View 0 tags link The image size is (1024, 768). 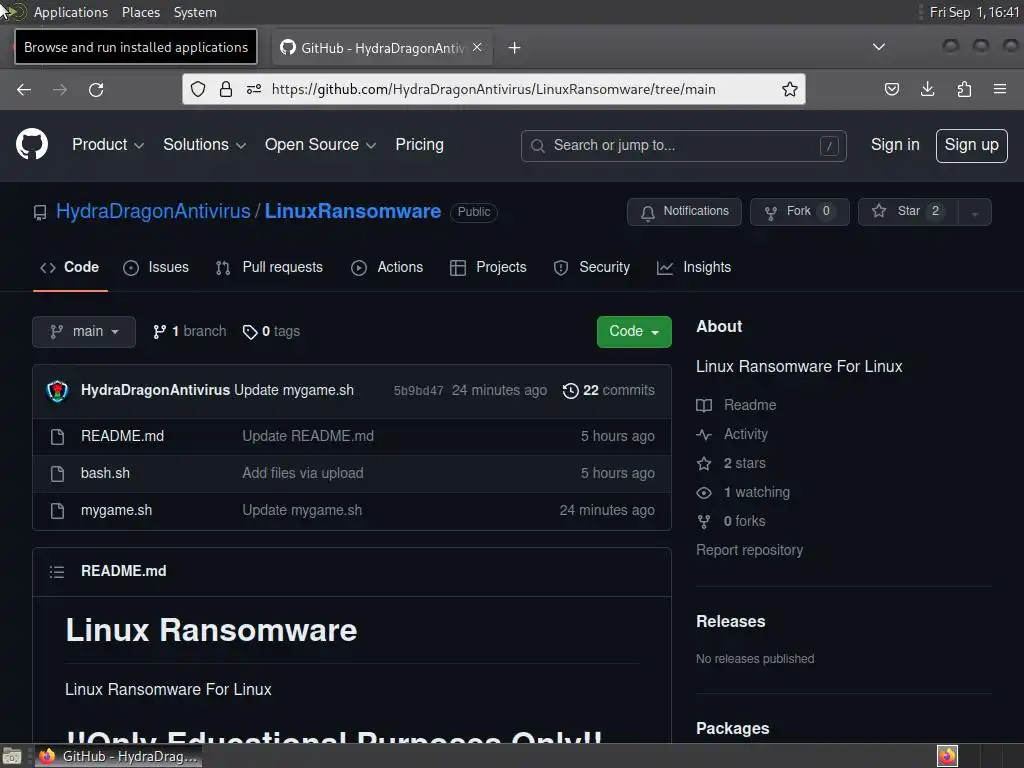click(x=271, y=332)
